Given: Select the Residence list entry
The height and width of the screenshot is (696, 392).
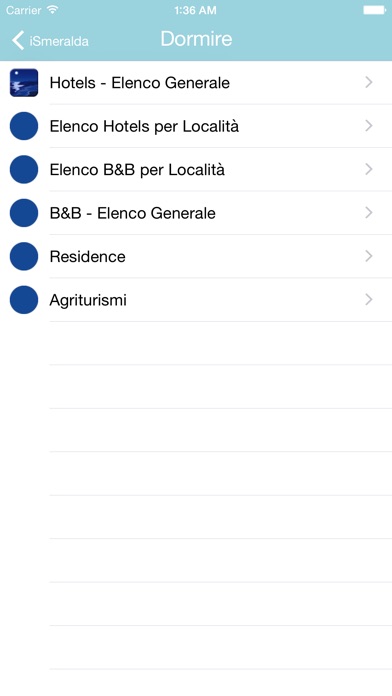Looking at the screenshot, I should pyautogui.click(x=196, y=257).
